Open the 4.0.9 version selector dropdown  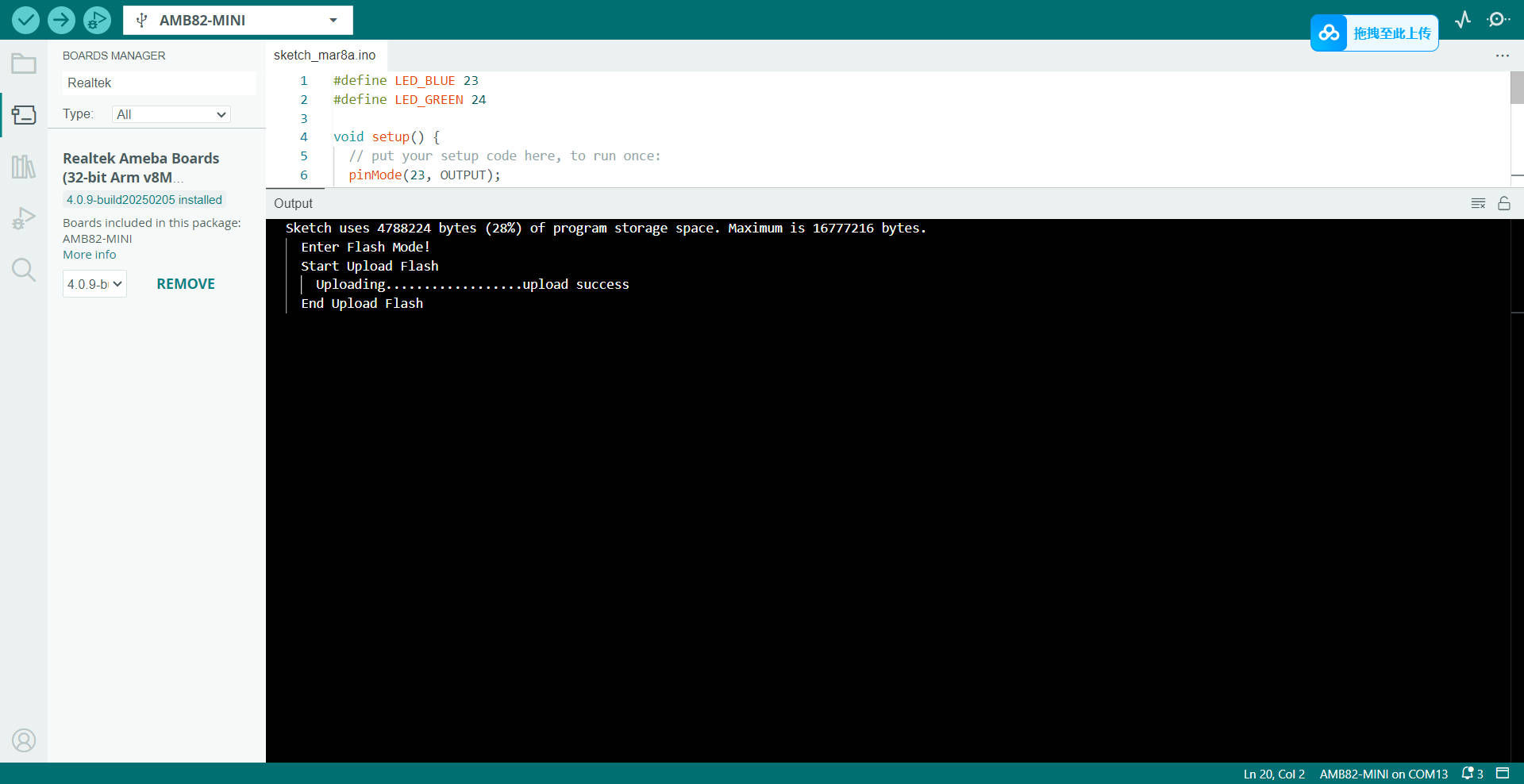pos(94,284)
